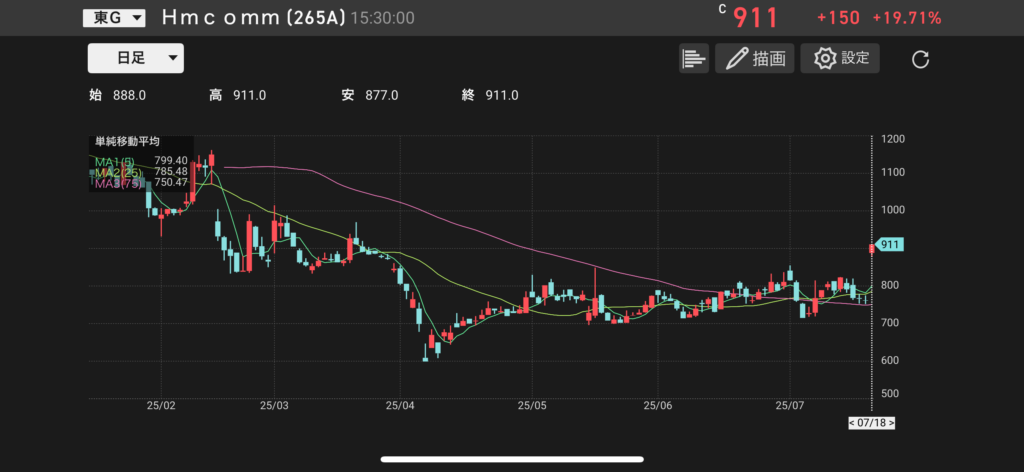Click the 単純移動平均 indicator label
The image size is (1024, 472).
[128, 141]
